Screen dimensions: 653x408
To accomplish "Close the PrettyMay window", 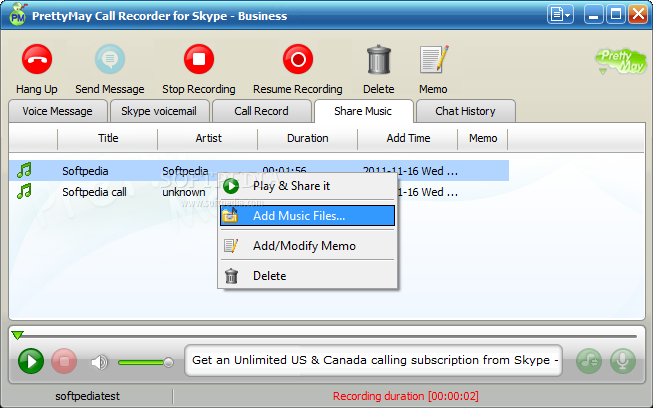I will 638,15.
